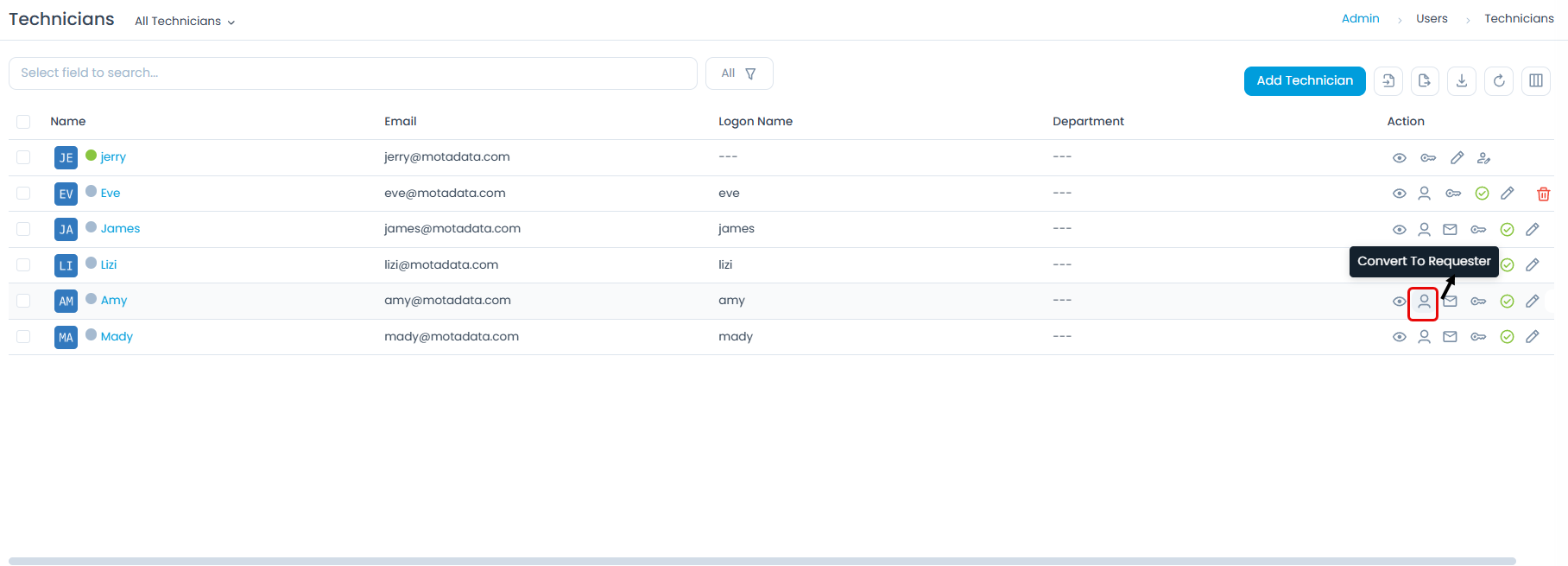
Task: Edit Eve using the pencil icon
Action: pyautogui.click(x=1508, y=194)
